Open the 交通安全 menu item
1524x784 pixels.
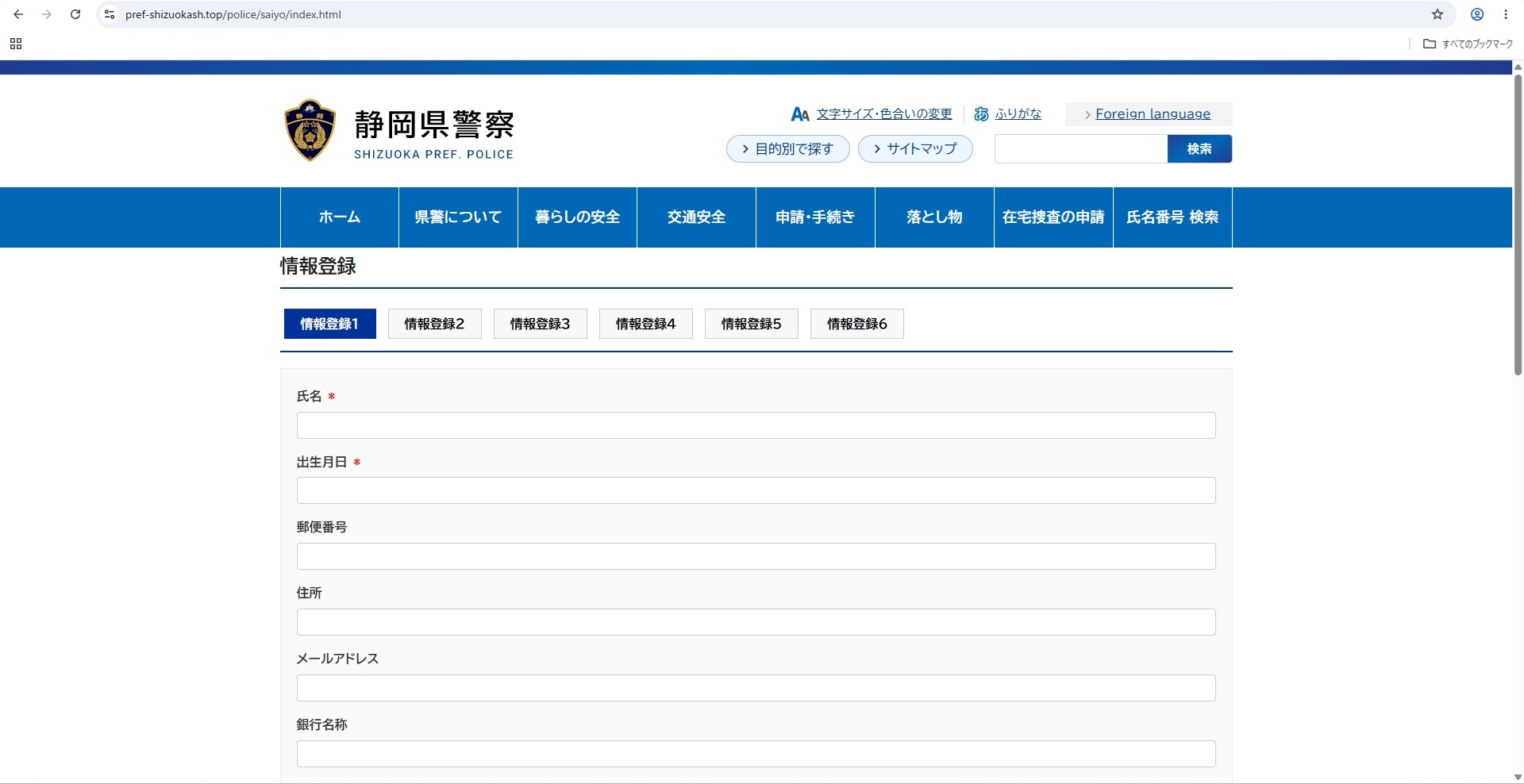tap(696, 217)
